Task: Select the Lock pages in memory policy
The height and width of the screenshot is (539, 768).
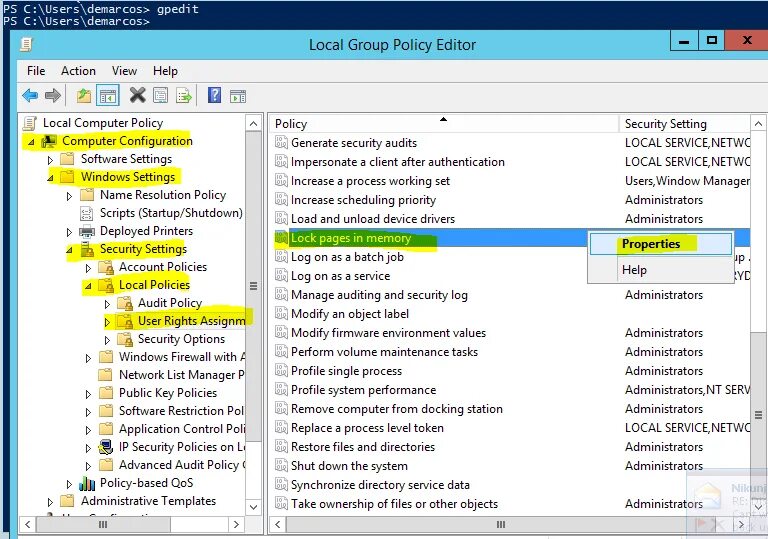Action: (x=351, y=238)
